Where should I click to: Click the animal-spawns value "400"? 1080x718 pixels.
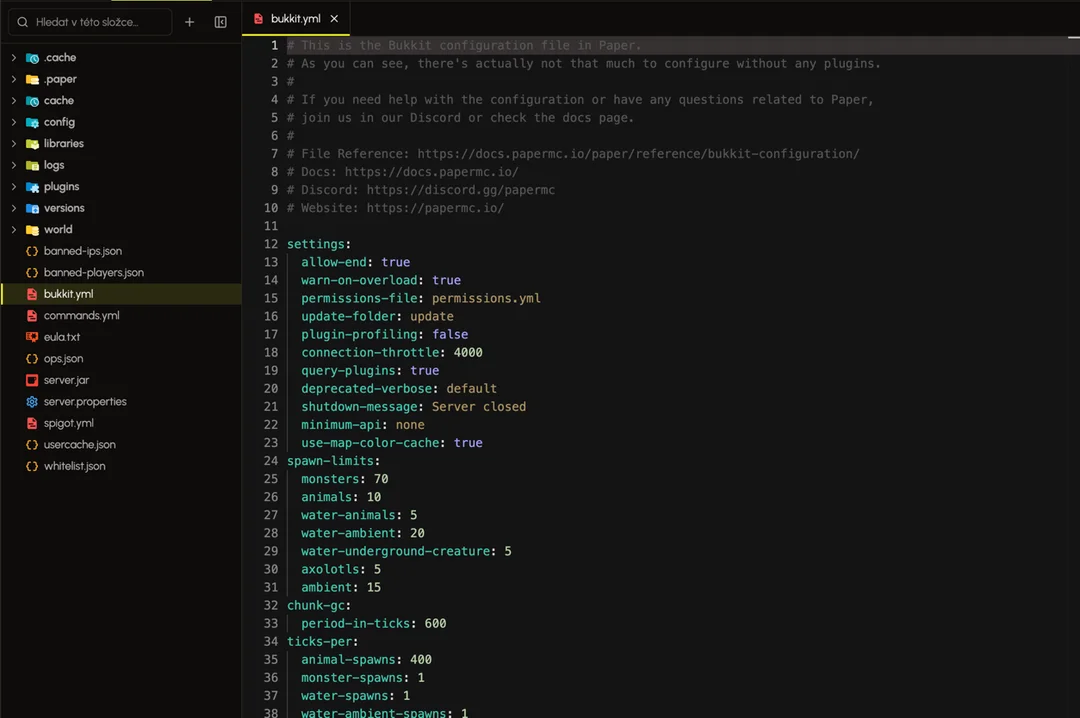click(420, 659)
